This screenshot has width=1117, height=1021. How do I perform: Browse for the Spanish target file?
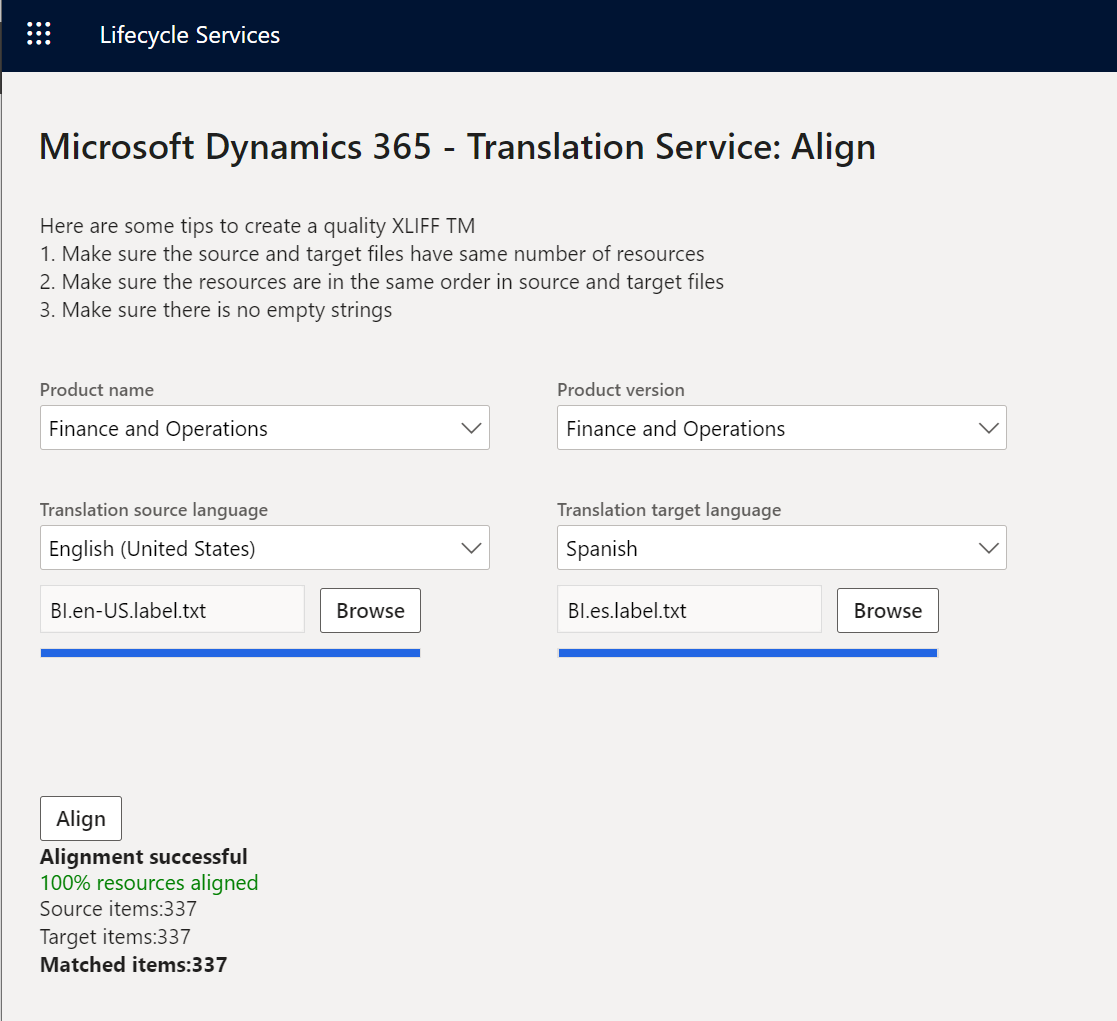point(888,611)
